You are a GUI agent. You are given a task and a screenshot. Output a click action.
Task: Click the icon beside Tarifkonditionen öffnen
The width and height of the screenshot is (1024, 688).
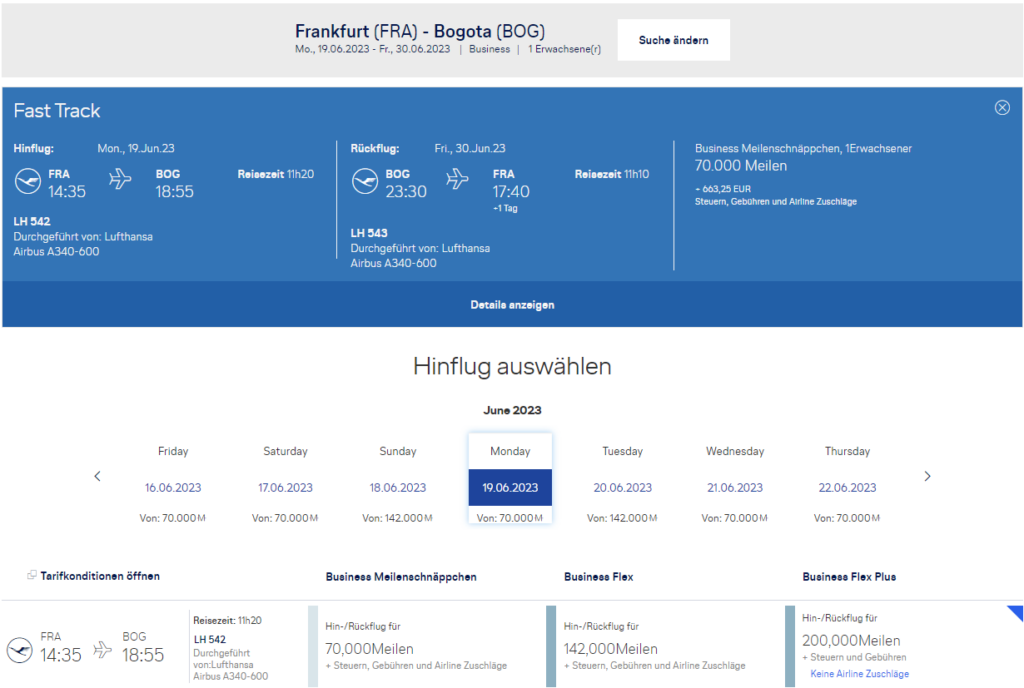31,575
